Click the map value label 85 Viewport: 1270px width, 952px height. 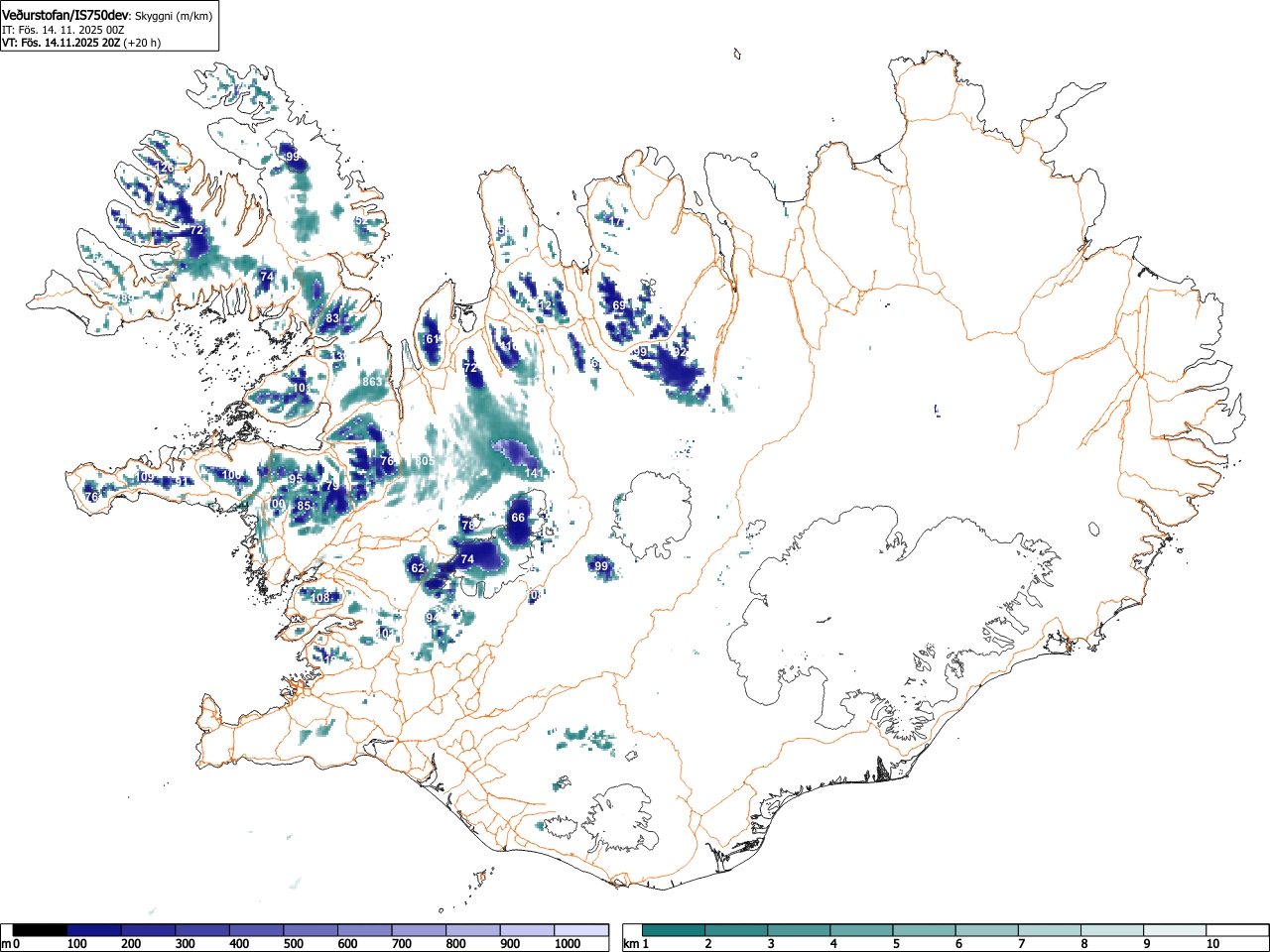point(304,506)
